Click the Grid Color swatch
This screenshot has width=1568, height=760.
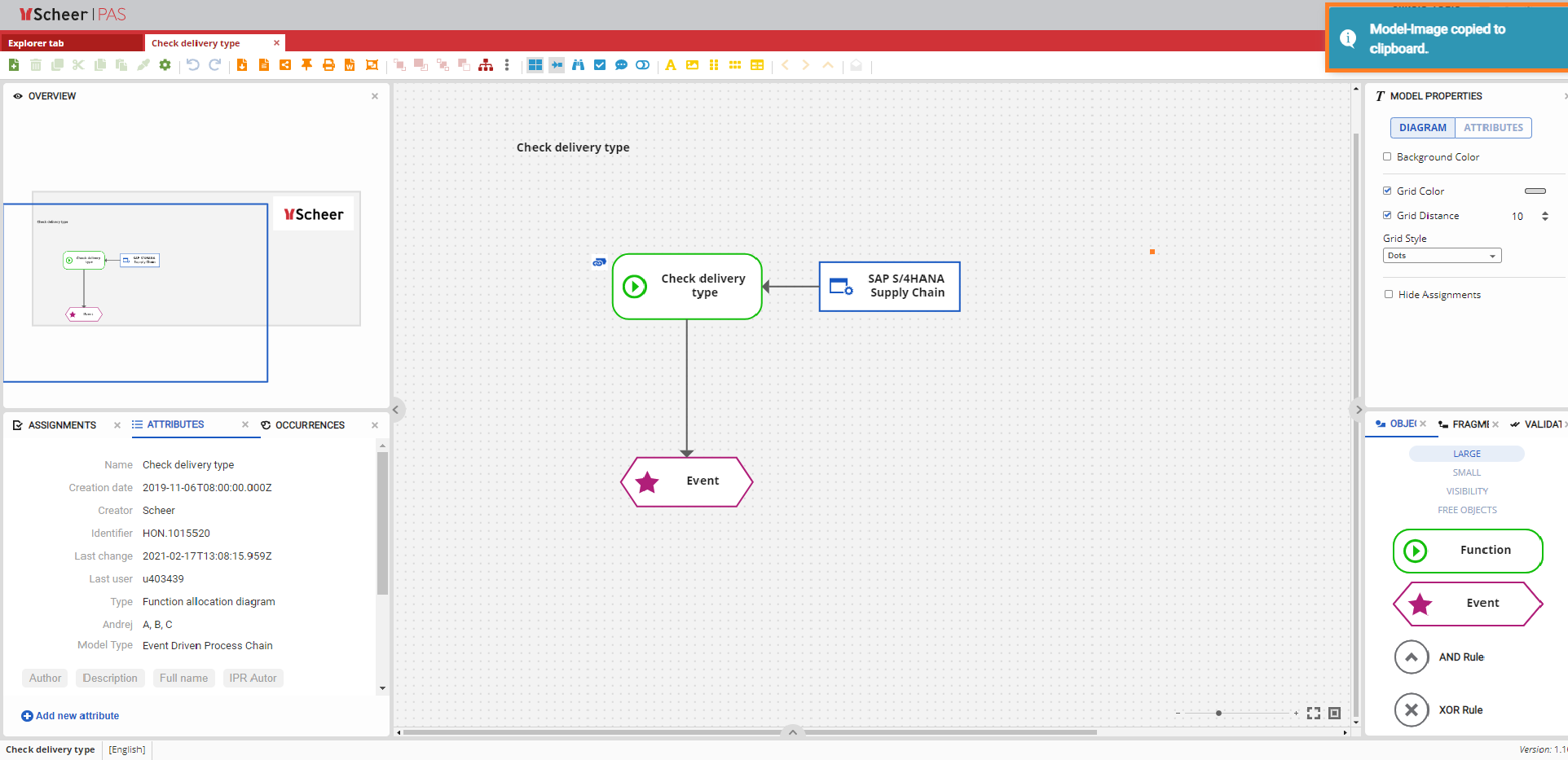1535,191
